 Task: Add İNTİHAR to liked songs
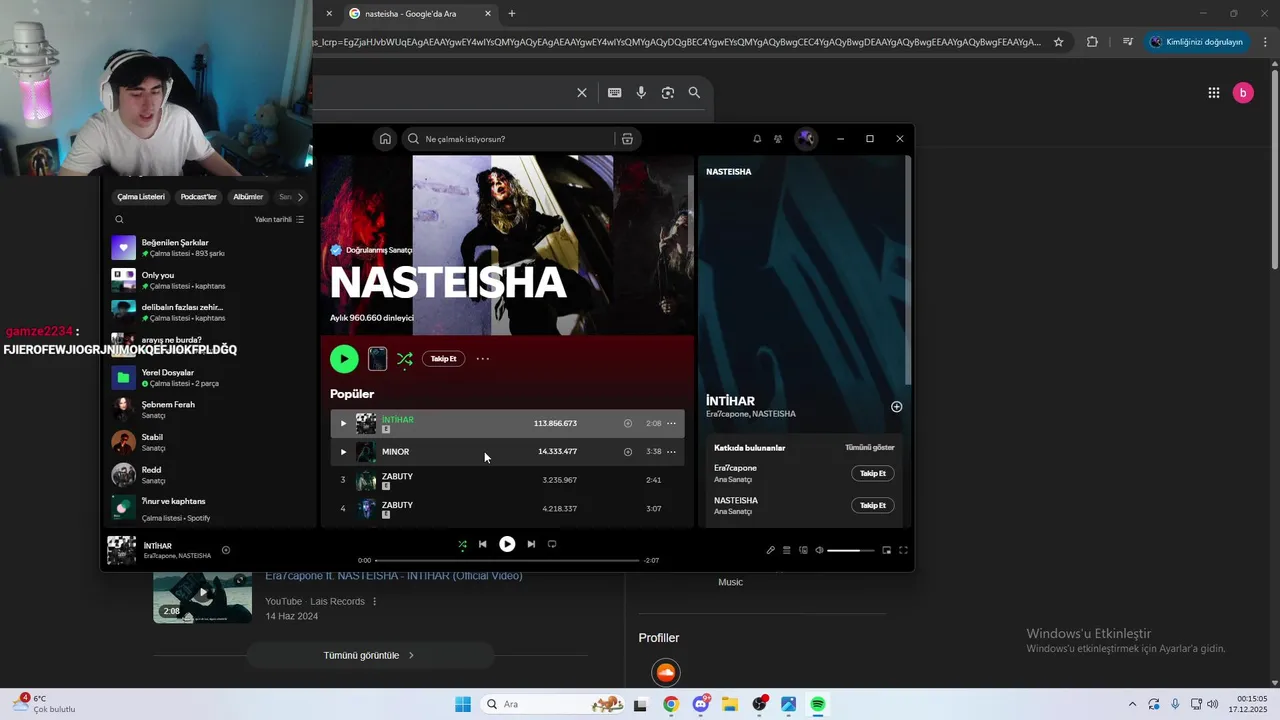click(628, 423)
